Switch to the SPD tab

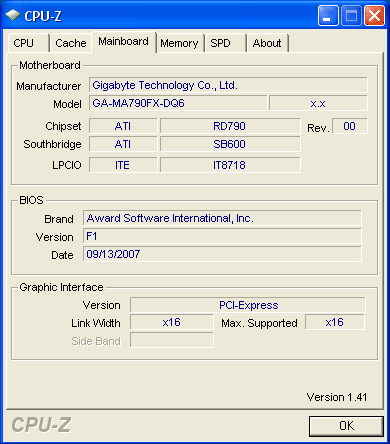225,43
